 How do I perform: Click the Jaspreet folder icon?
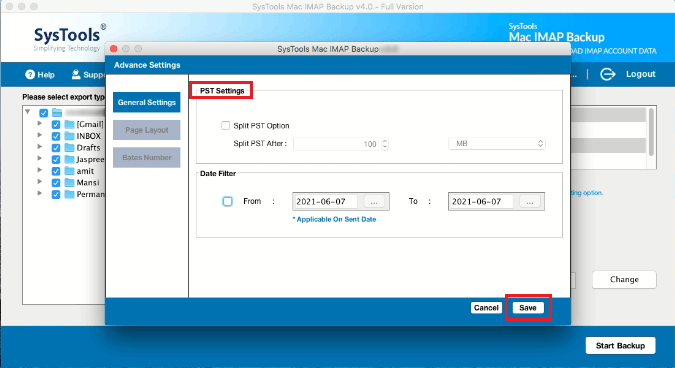coord(69,159)
